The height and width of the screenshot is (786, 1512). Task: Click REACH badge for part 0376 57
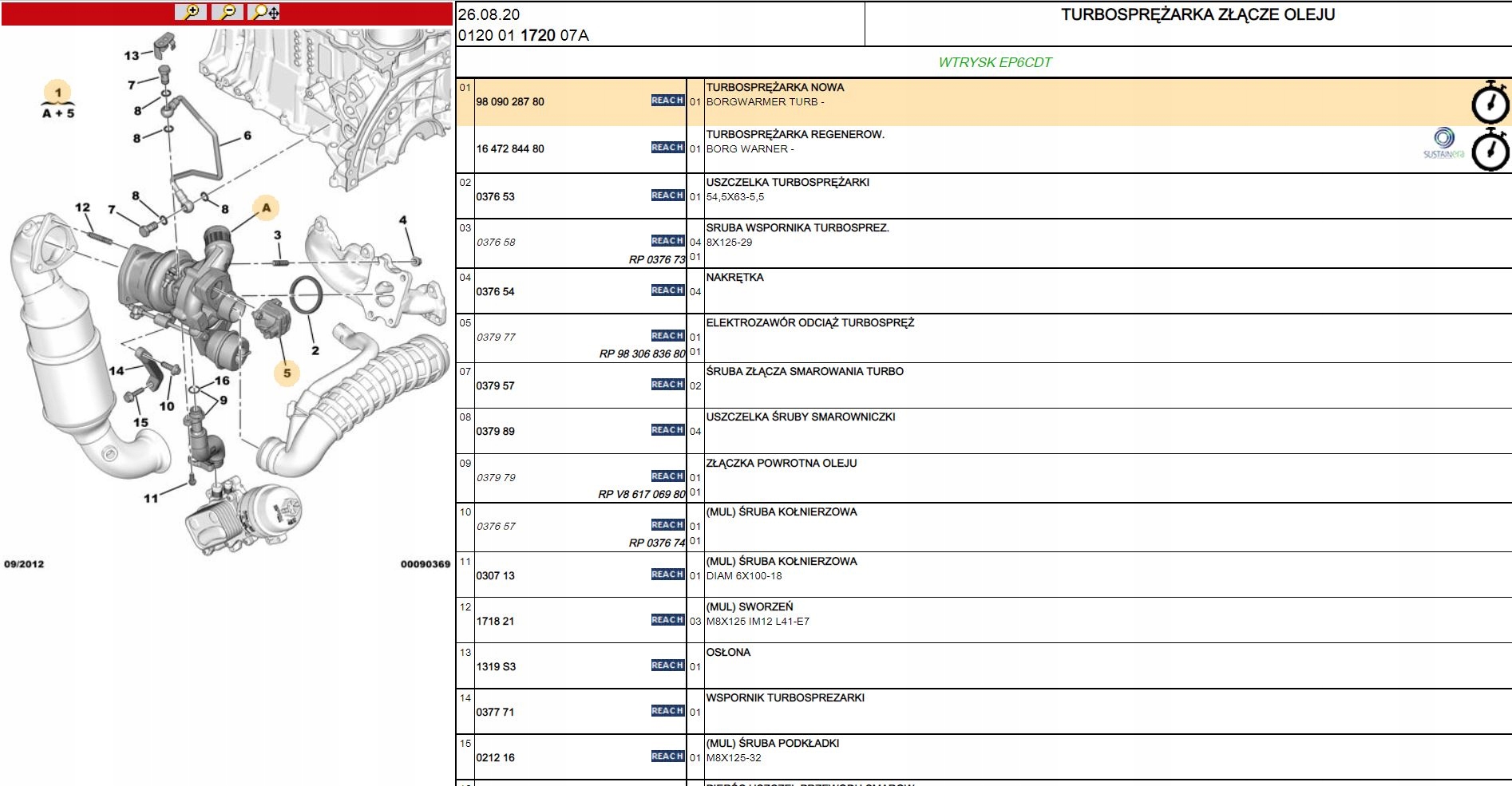coord(667,525)
